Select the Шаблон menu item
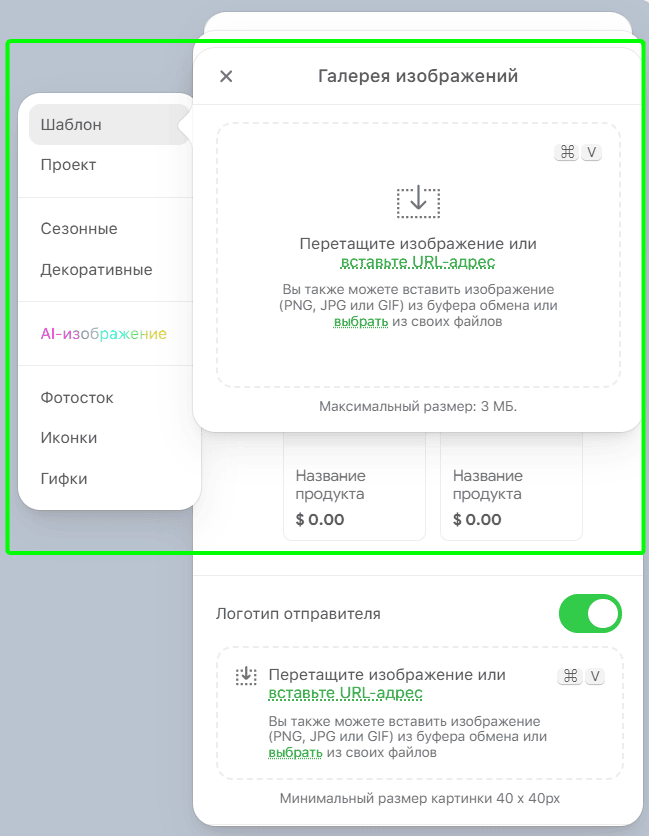 pyautogui.click(x=72, y=125)
